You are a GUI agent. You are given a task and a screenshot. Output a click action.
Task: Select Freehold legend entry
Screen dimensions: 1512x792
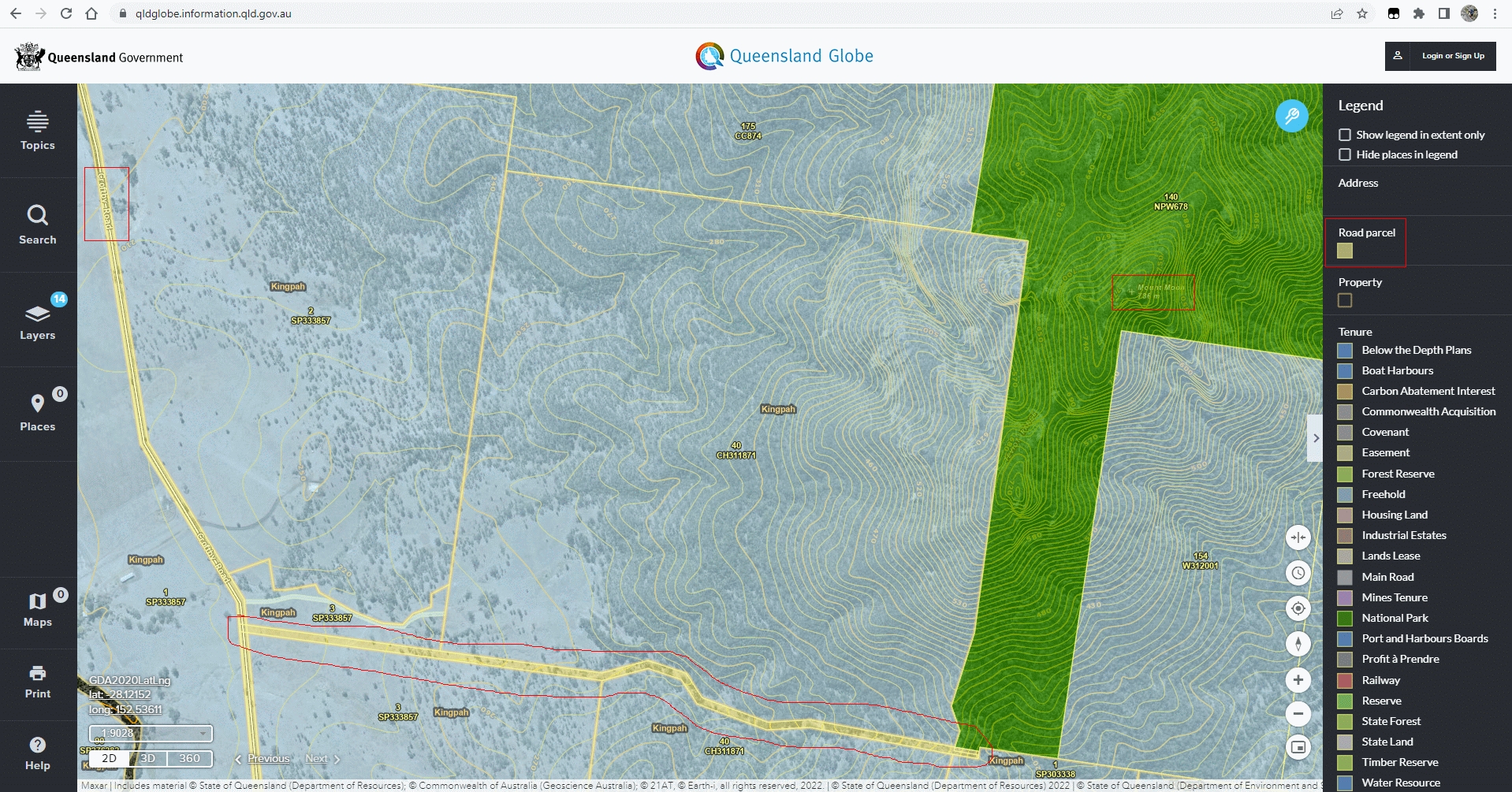(1383, 494)
